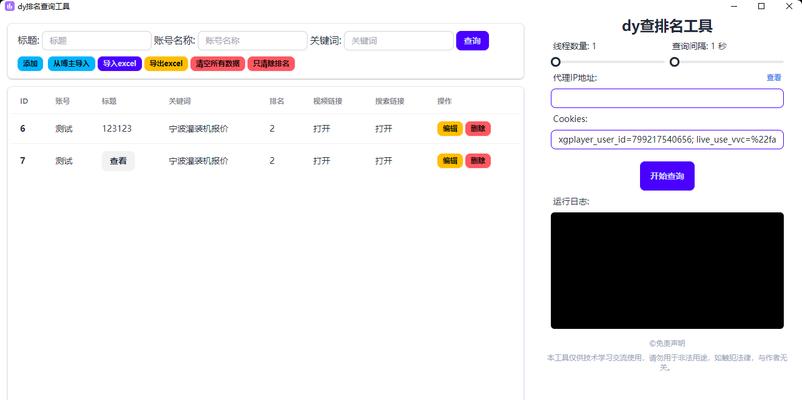802x400 pixels.
Task: Click the 添加 button
Action: (x=30, y=64)
